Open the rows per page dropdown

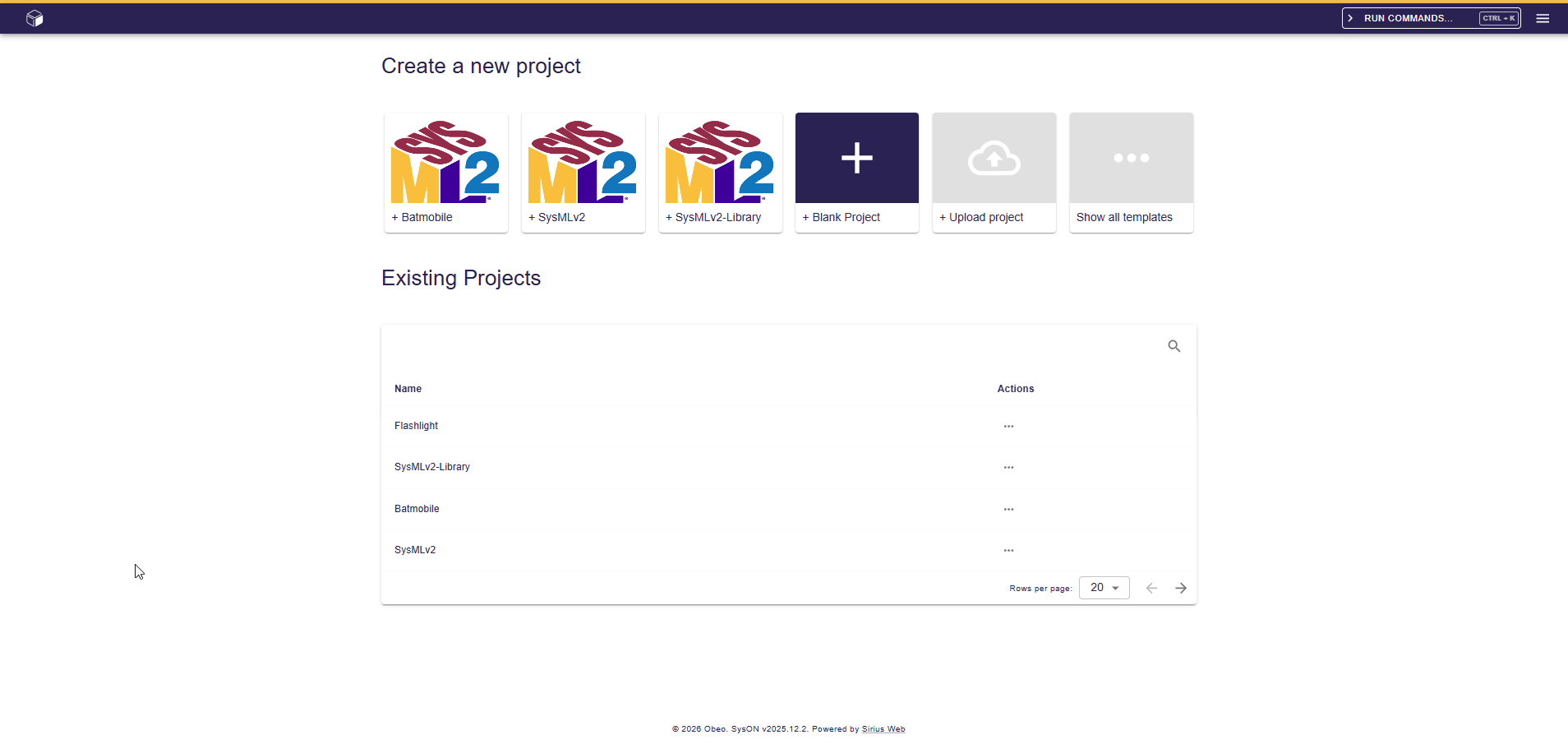1104,587
